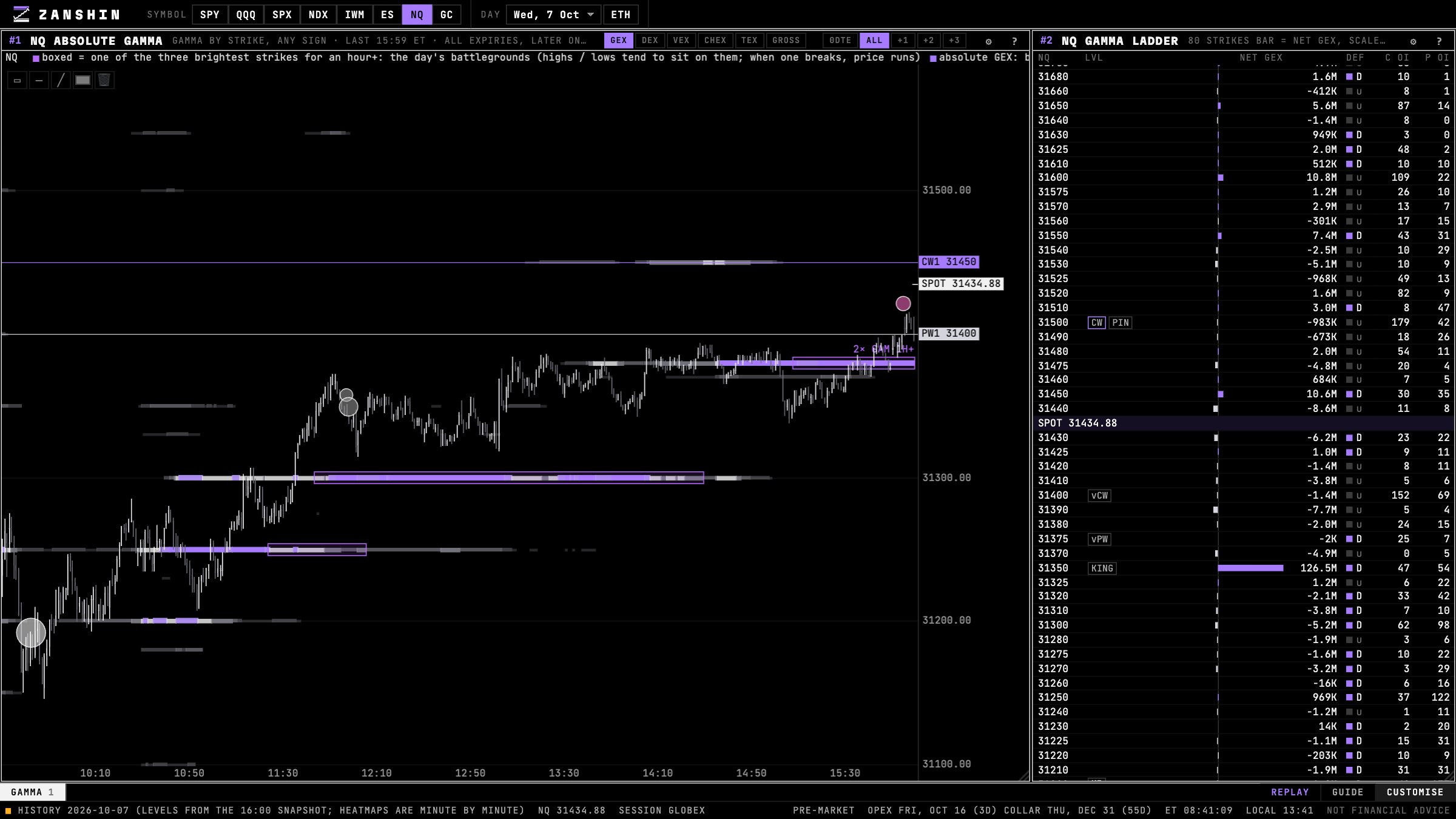Screen dimensions: 1456x819
Task: Select the +3 expiry filter
Action: coord(954,41)
